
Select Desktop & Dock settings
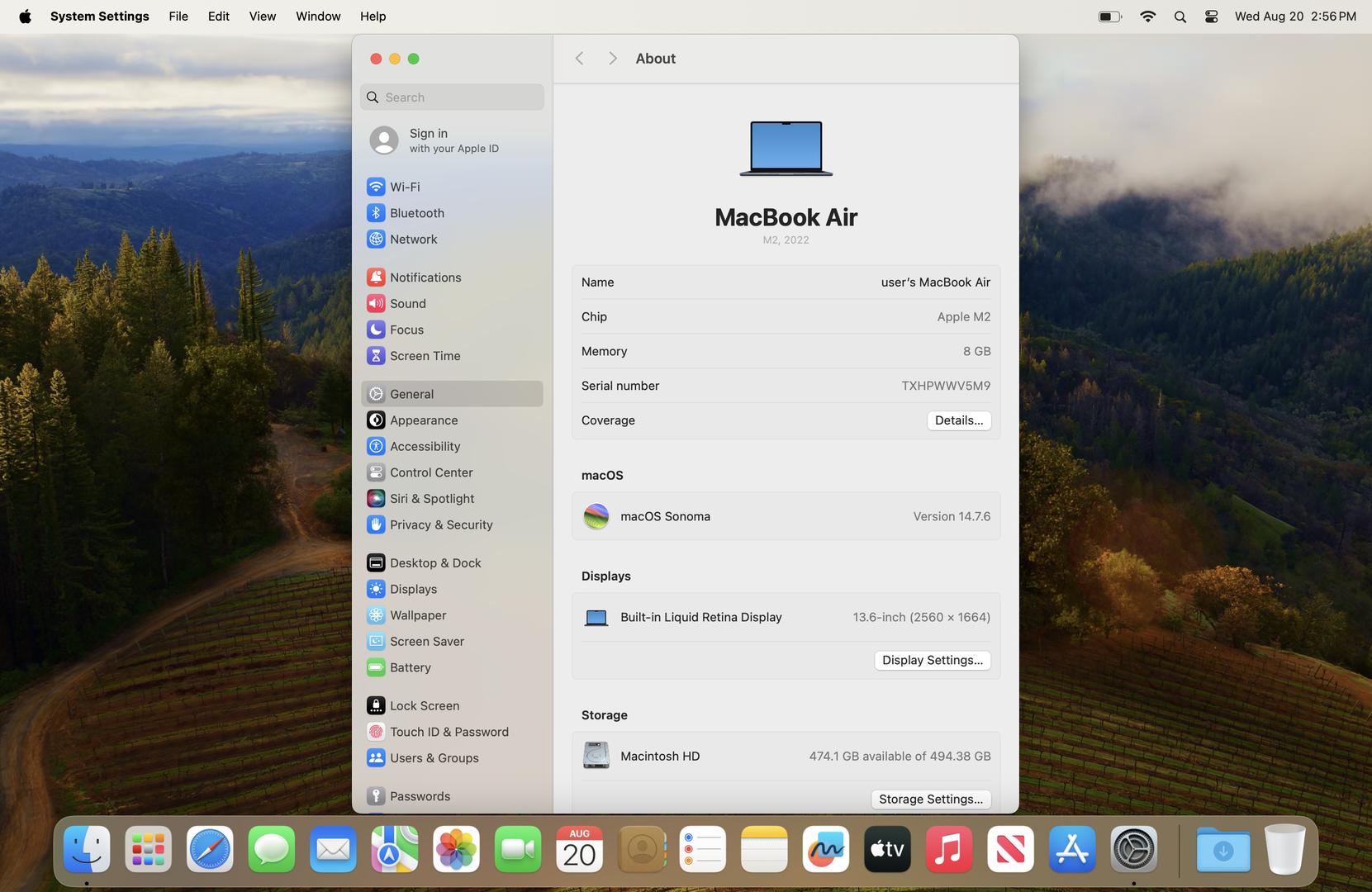coord(451,563)
